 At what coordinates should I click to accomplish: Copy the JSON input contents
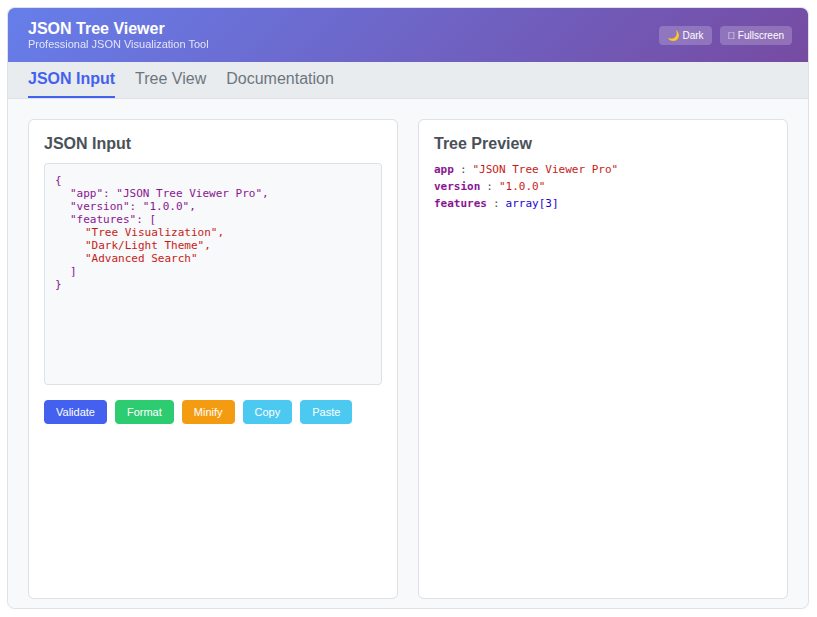click(267, 412)
